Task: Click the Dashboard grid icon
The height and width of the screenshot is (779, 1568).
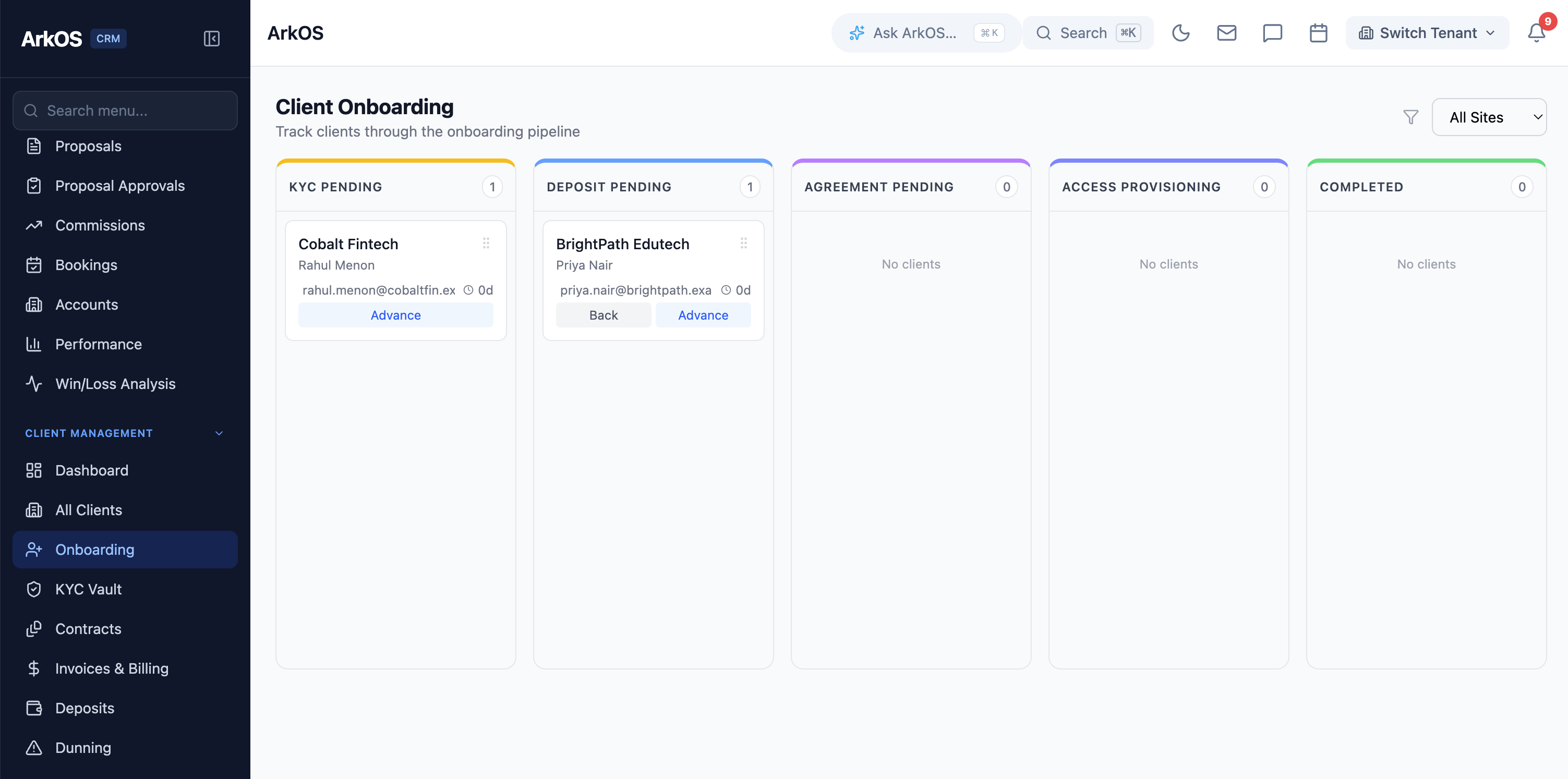Action: (x=34, y=470)
